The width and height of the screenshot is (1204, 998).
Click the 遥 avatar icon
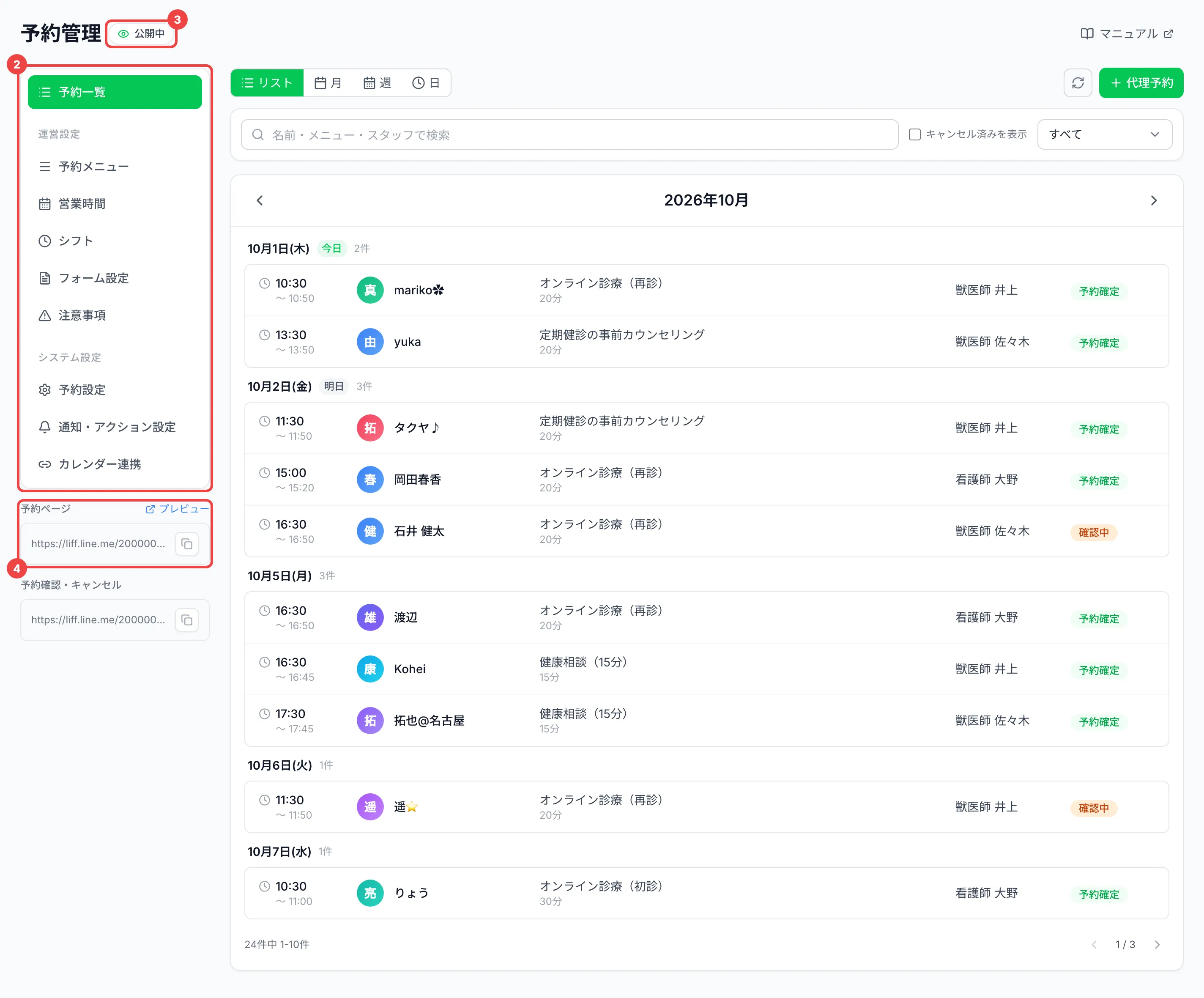[x=370, y=807]
